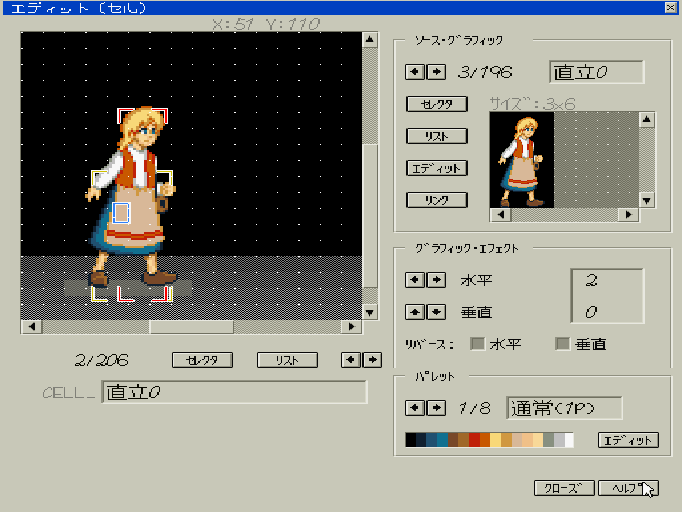Viewport: 682px width, 512px height.
Task: Click the next source graphic arrow beside 3/196
Action: tap(426, 72)
